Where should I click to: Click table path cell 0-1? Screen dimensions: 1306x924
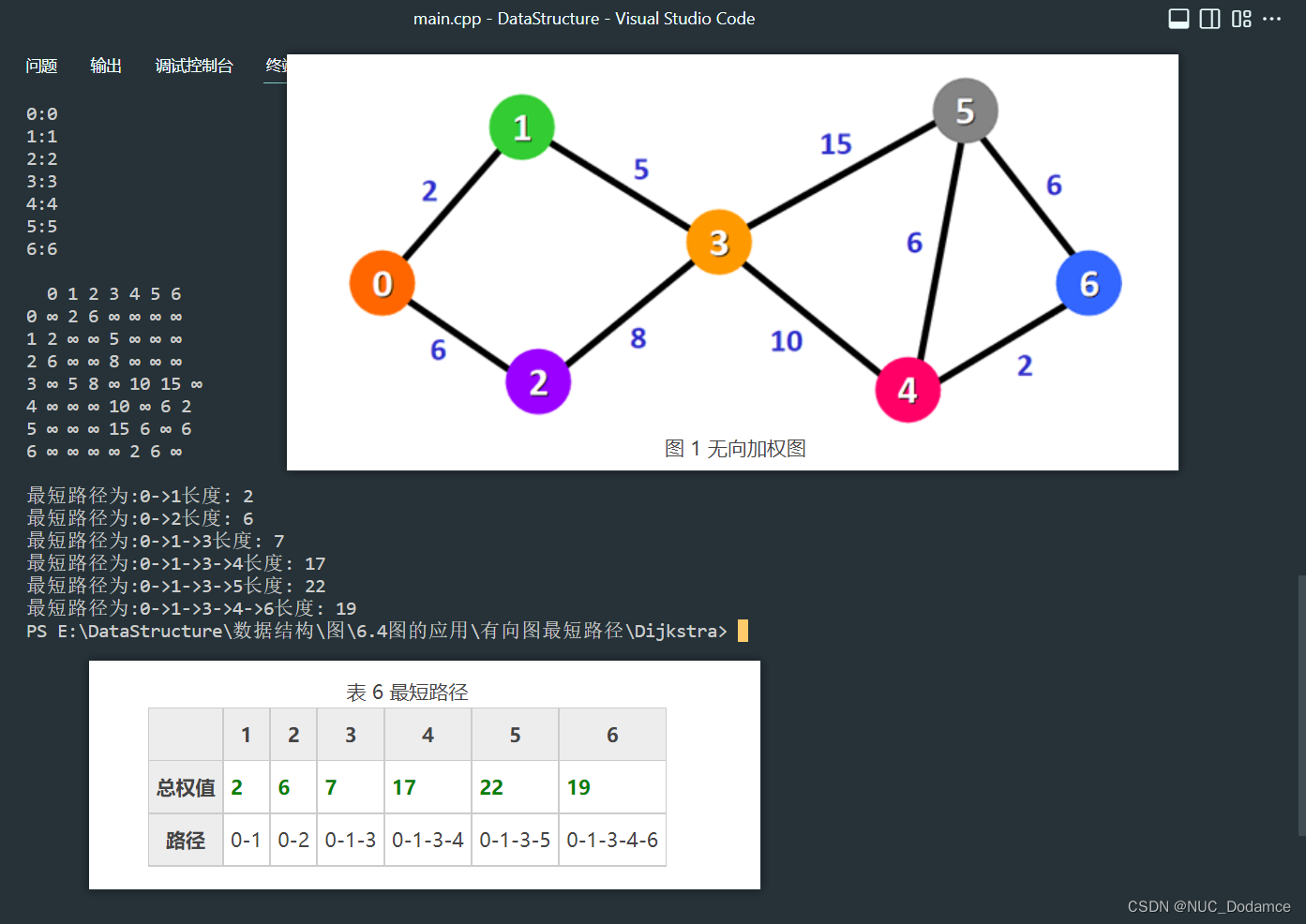pos(247,840)
